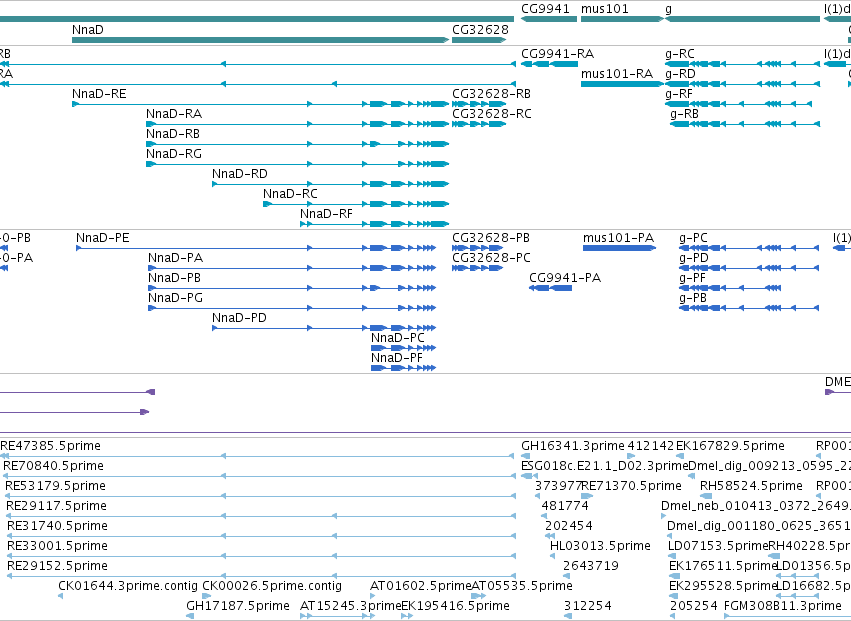Click the NnaD-PB protein label
Image resolution: width=851 pixels, height=621 pixels.
click(174, 278)
